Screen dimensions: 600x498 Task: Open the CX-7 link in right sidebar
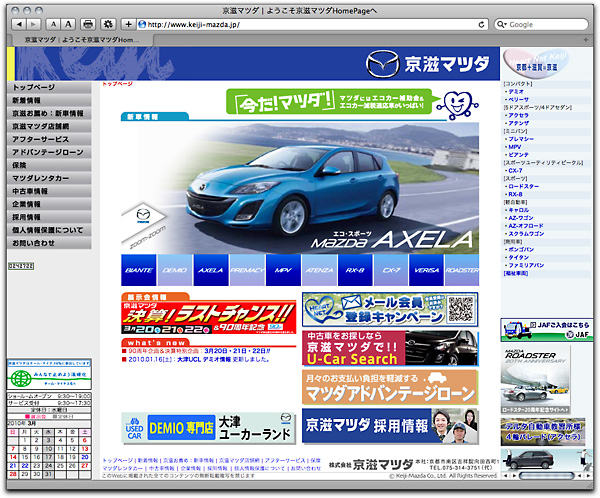[516, 170]
